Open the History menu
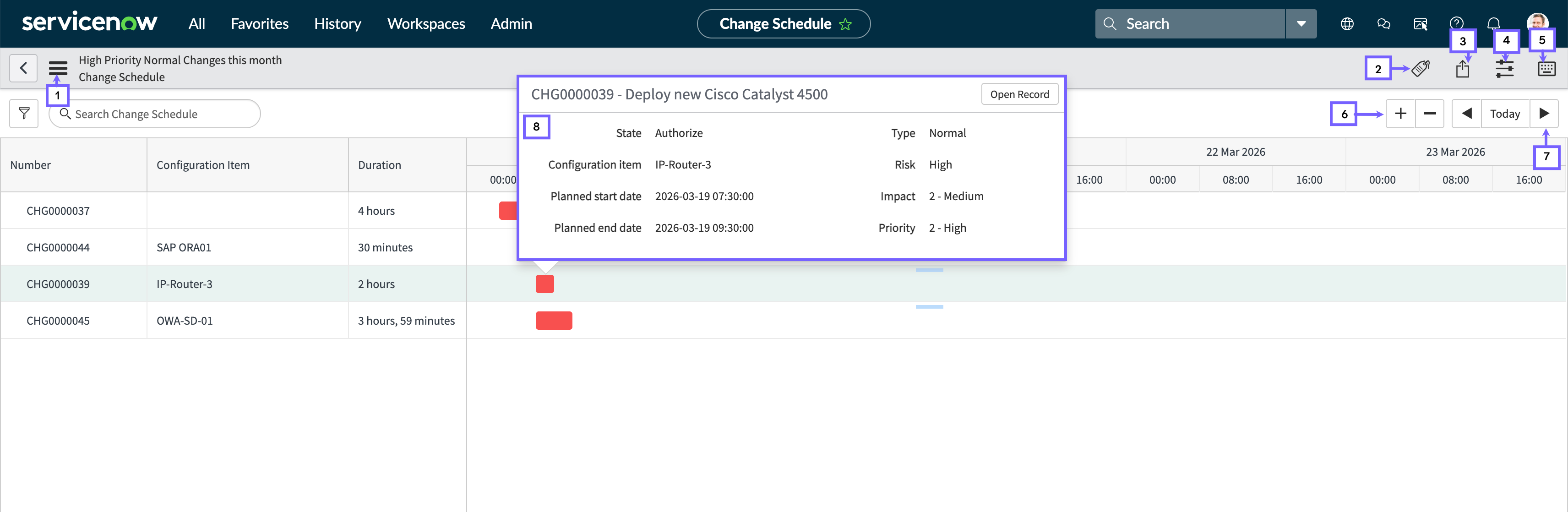Image resolution: width=1568 pixels, height=512 pixels. click(x=338, y=24)
